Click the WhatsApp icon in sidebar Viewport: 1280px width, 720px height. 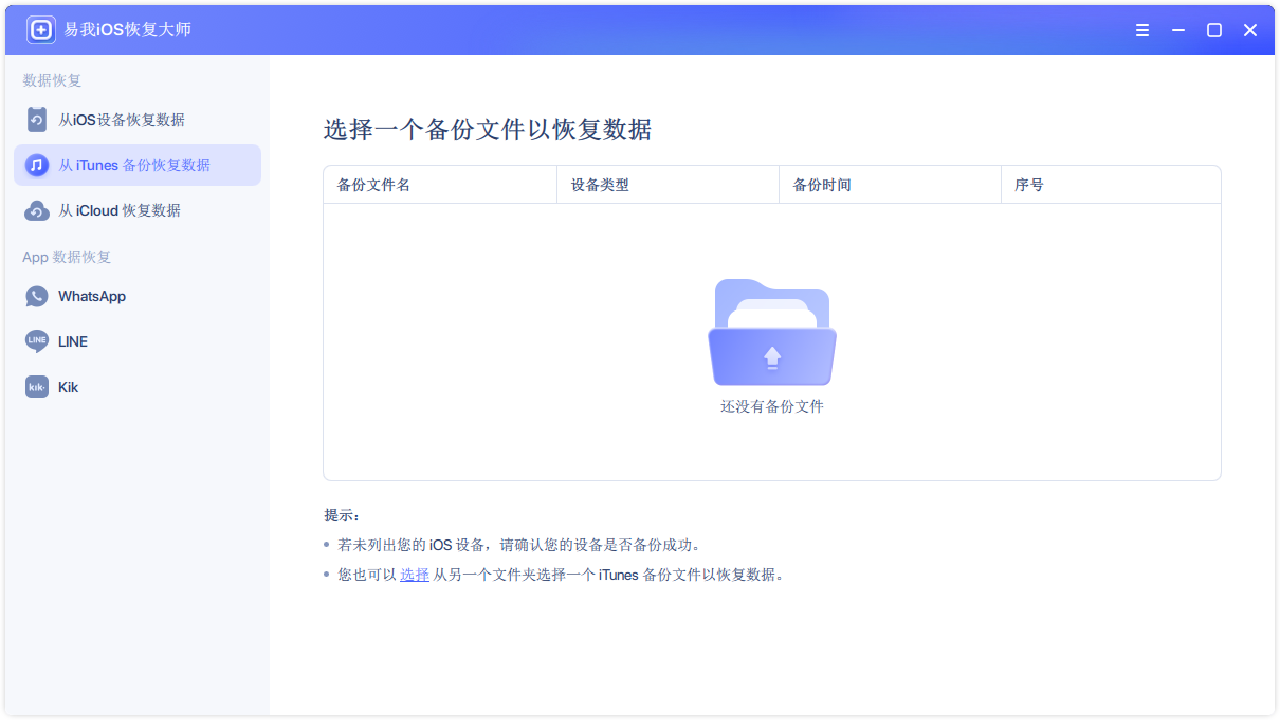click(x=37, y=296)
